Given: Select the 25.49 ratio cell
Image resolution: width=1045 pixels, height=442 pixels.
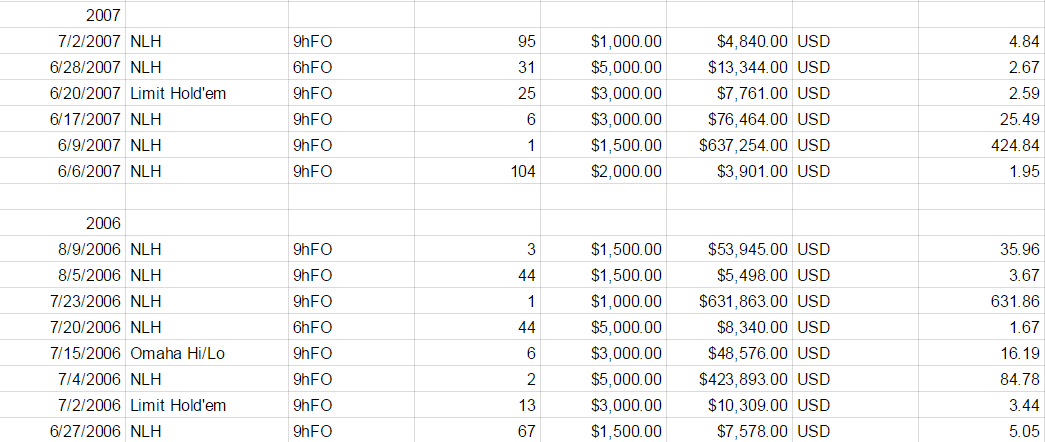Looking at the screenshot, I should [982, 119].
